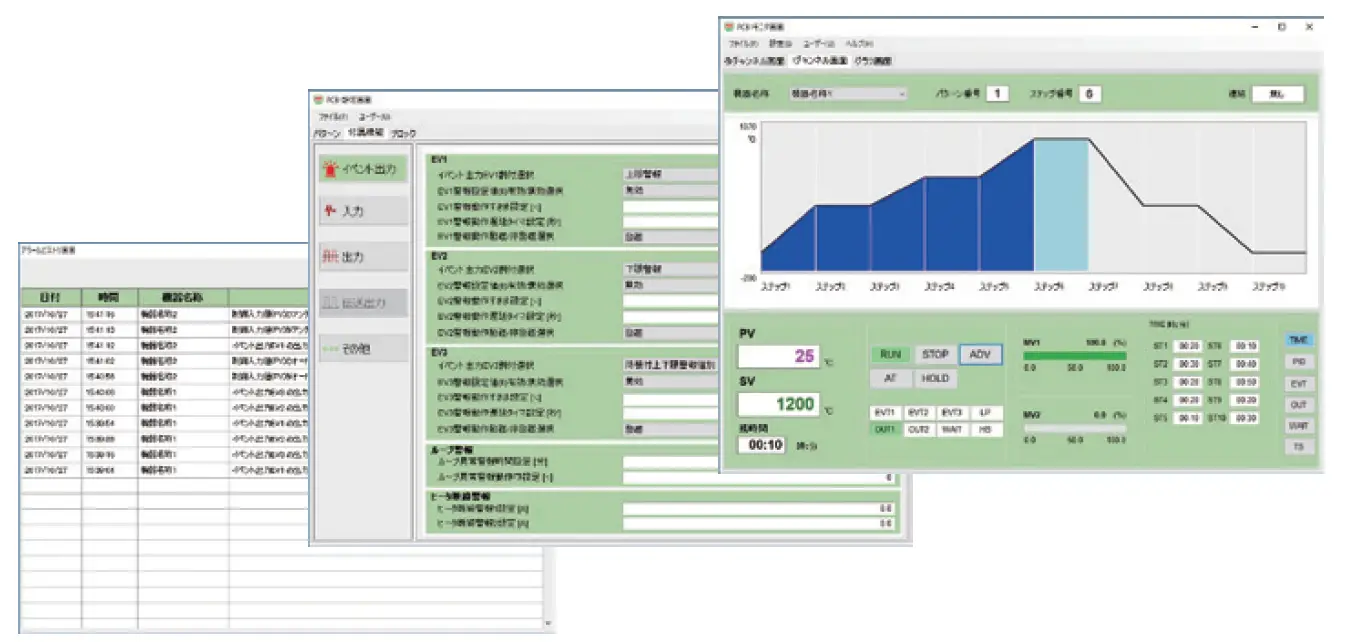Select the EVT side button

click(x=1299, y=383)
